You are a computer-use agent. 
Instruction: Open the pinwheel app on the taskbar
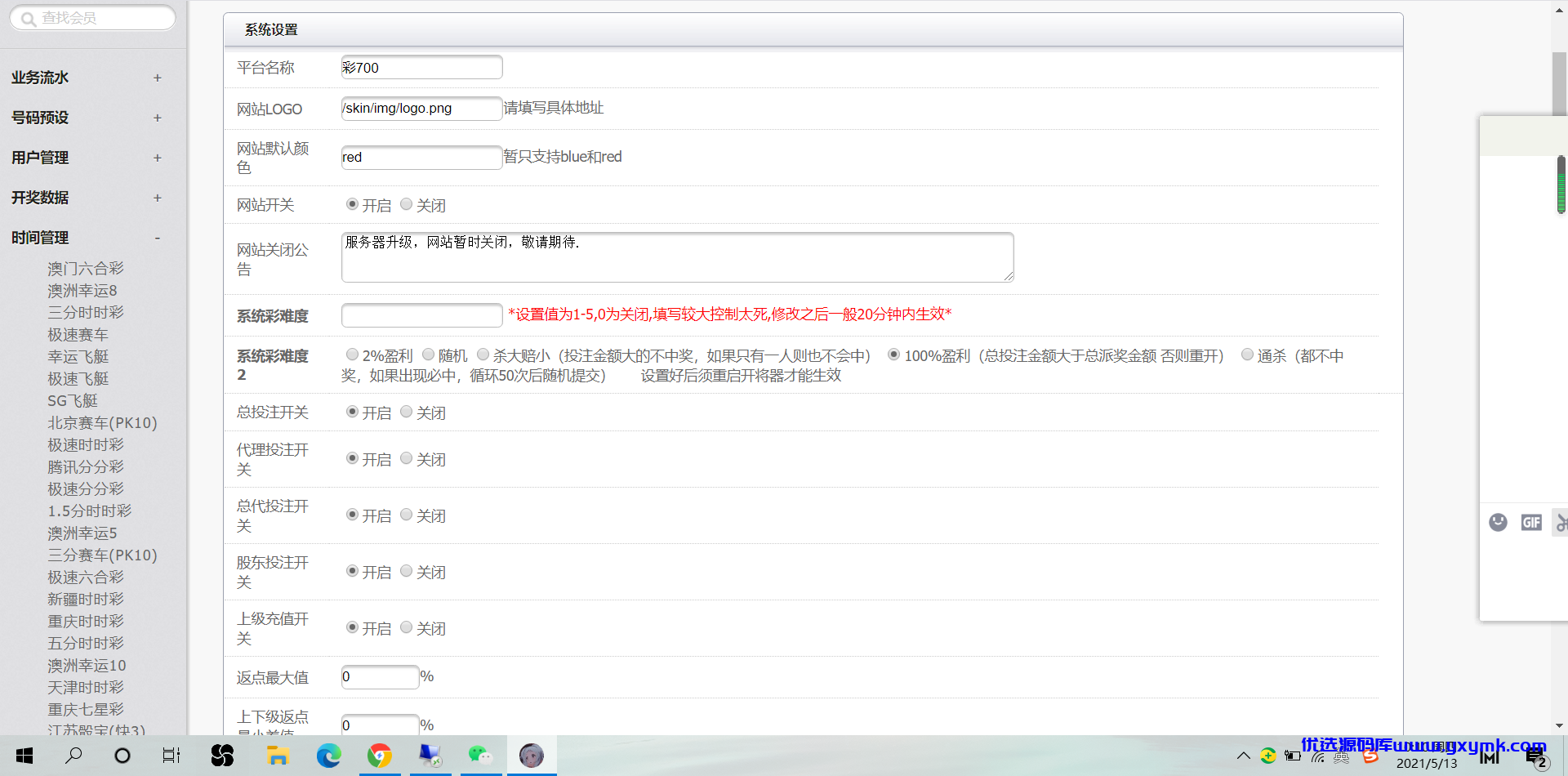222,756
